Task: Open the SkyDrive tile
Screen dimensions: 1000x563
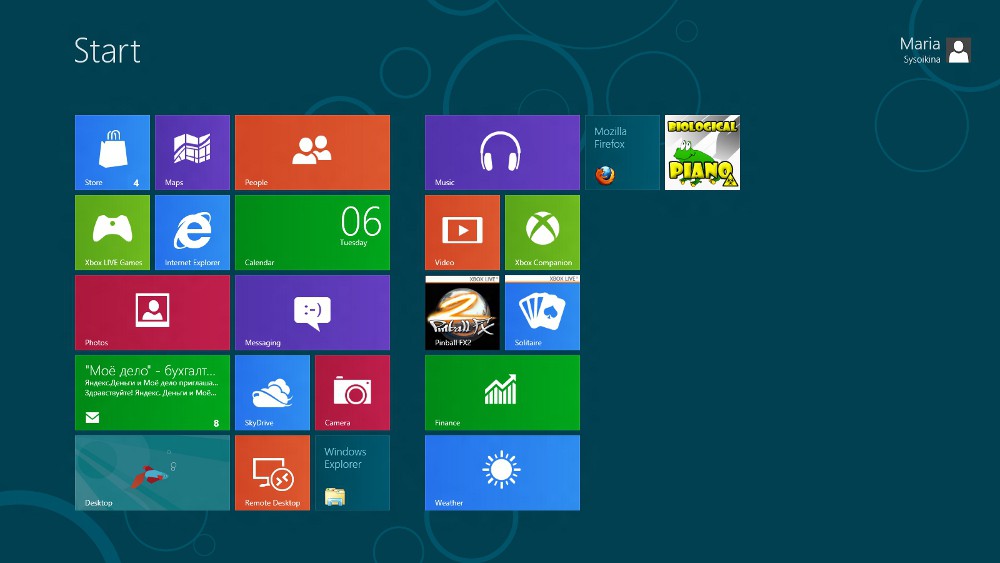Action: pos(272,392)
